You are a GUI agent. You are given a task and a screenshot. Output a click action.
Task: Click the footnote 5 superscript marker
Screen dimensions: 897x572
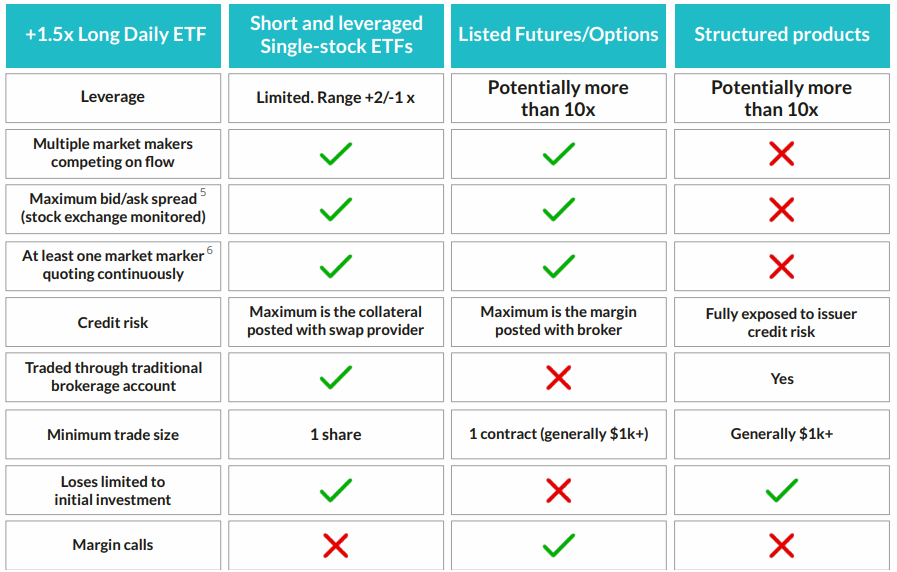pos(203,192)
